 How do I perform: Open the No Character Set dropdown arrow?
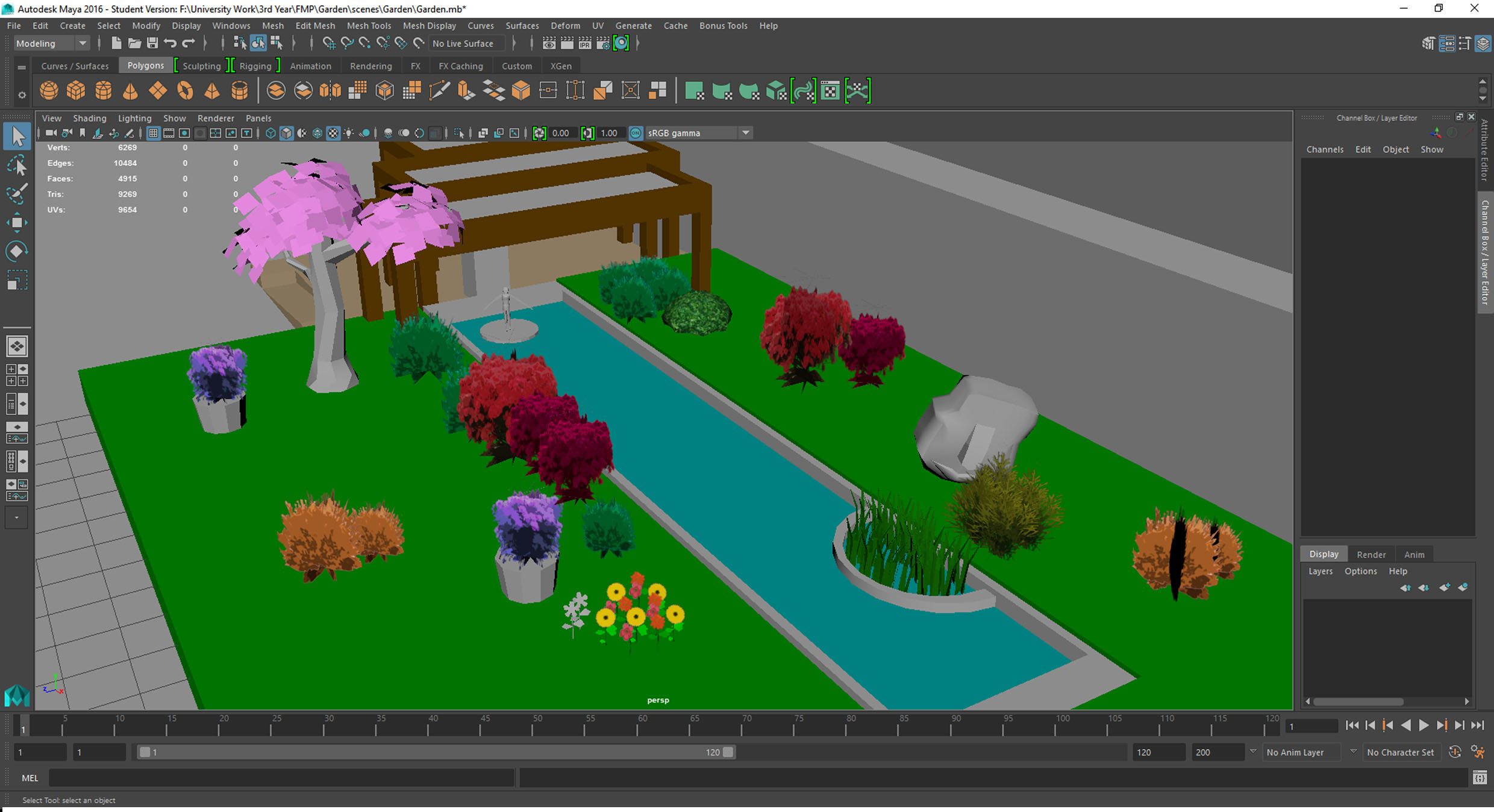1353,752
